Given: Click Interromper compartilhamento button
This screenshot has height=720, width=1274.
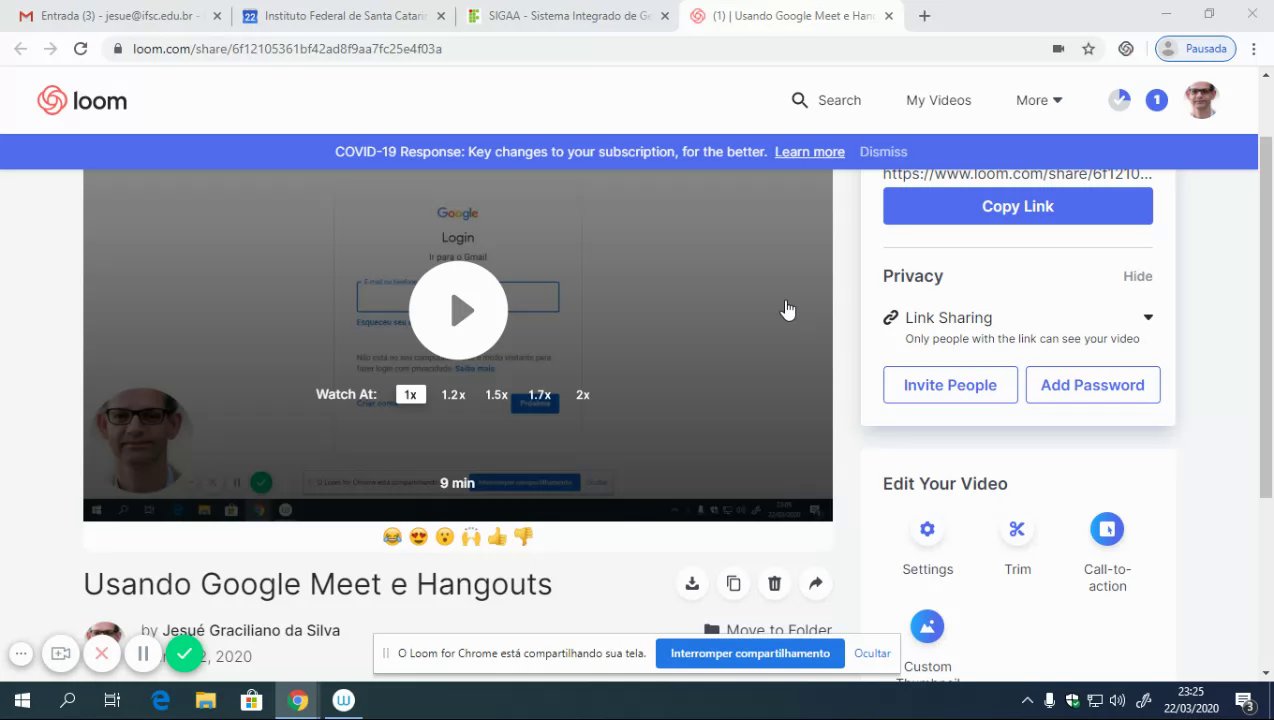Looking at the screenshot, I should [x=750, y=653].
